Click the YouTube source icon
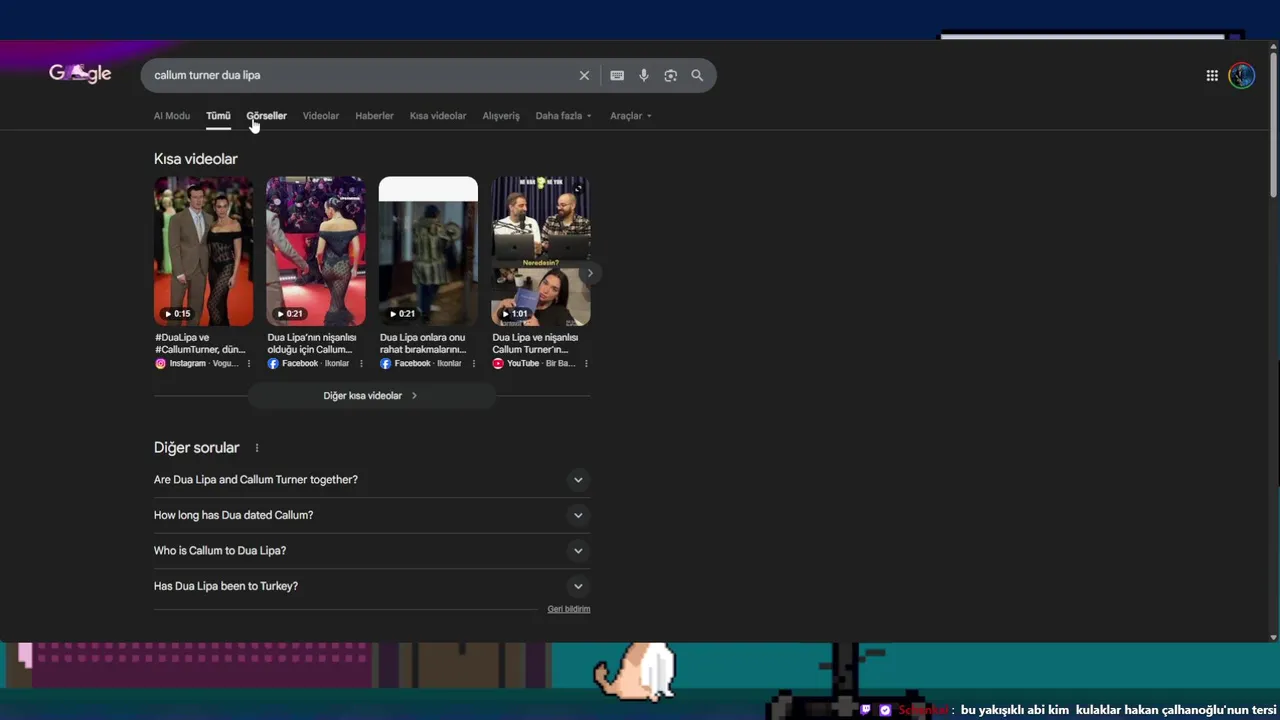 pyautogui.click(x=498, y=364)
